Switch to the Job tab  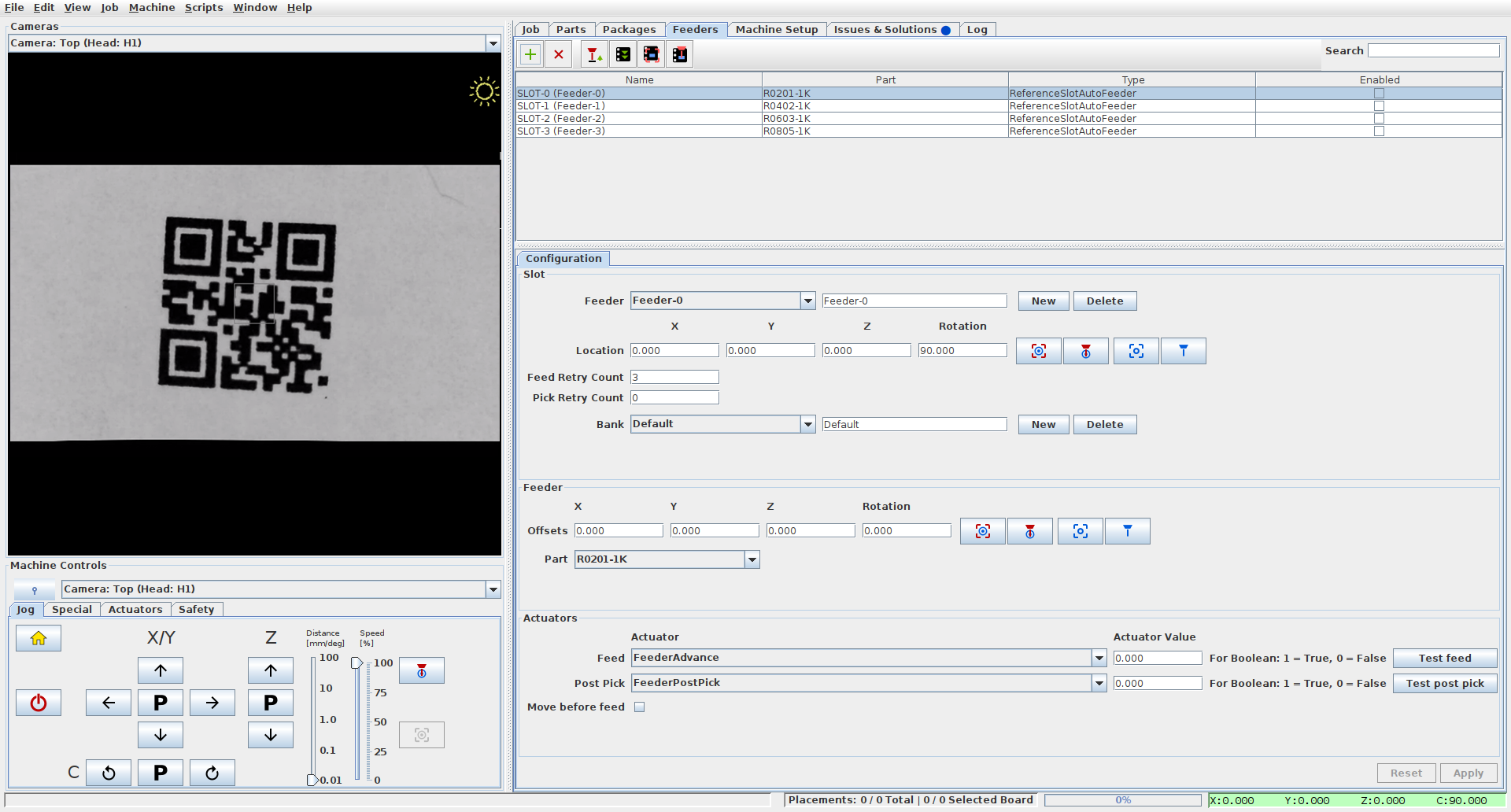tap(531, 30)
